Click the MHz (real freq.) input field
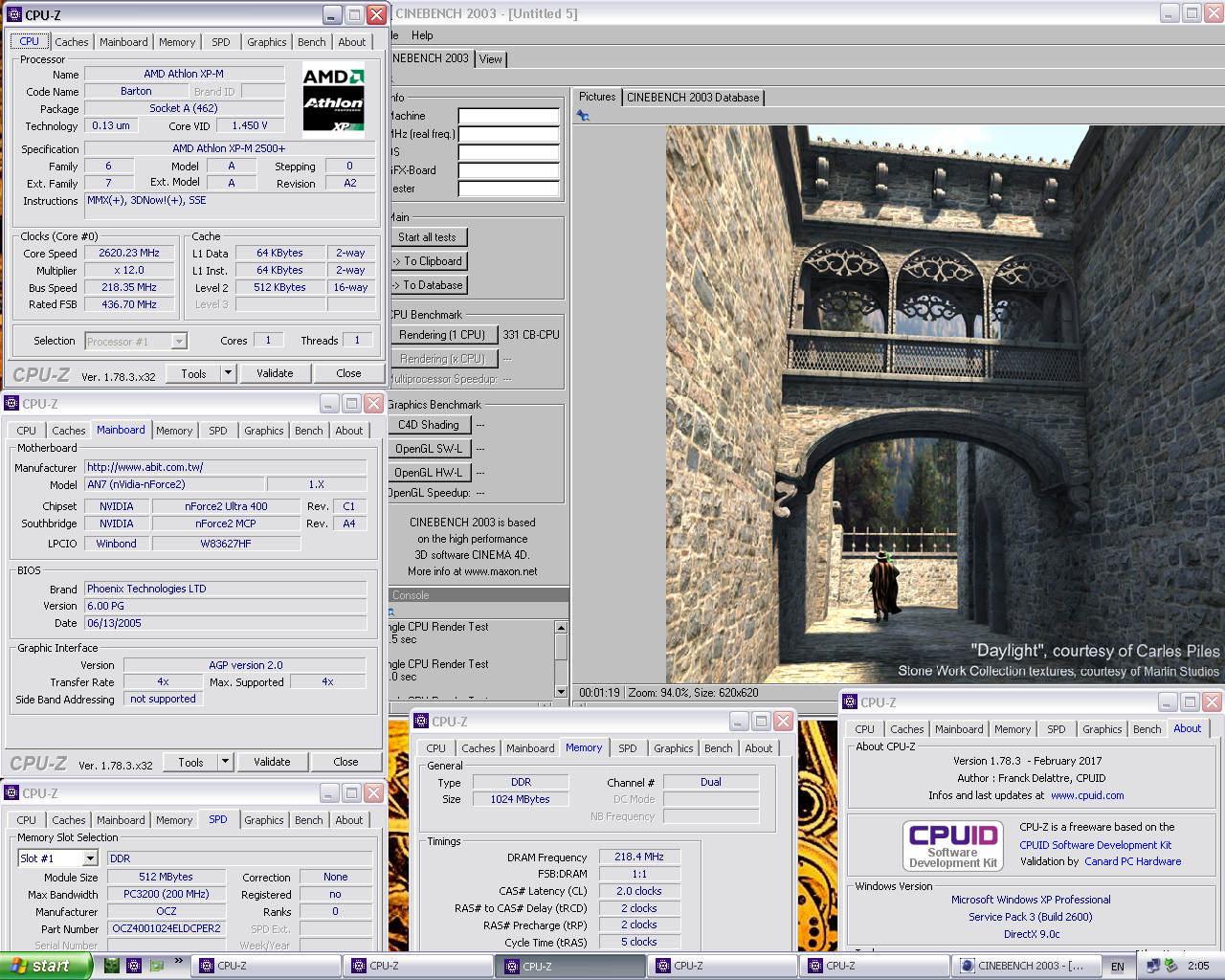The height and width of the screenshot is (980, 1225). point(508,135)
